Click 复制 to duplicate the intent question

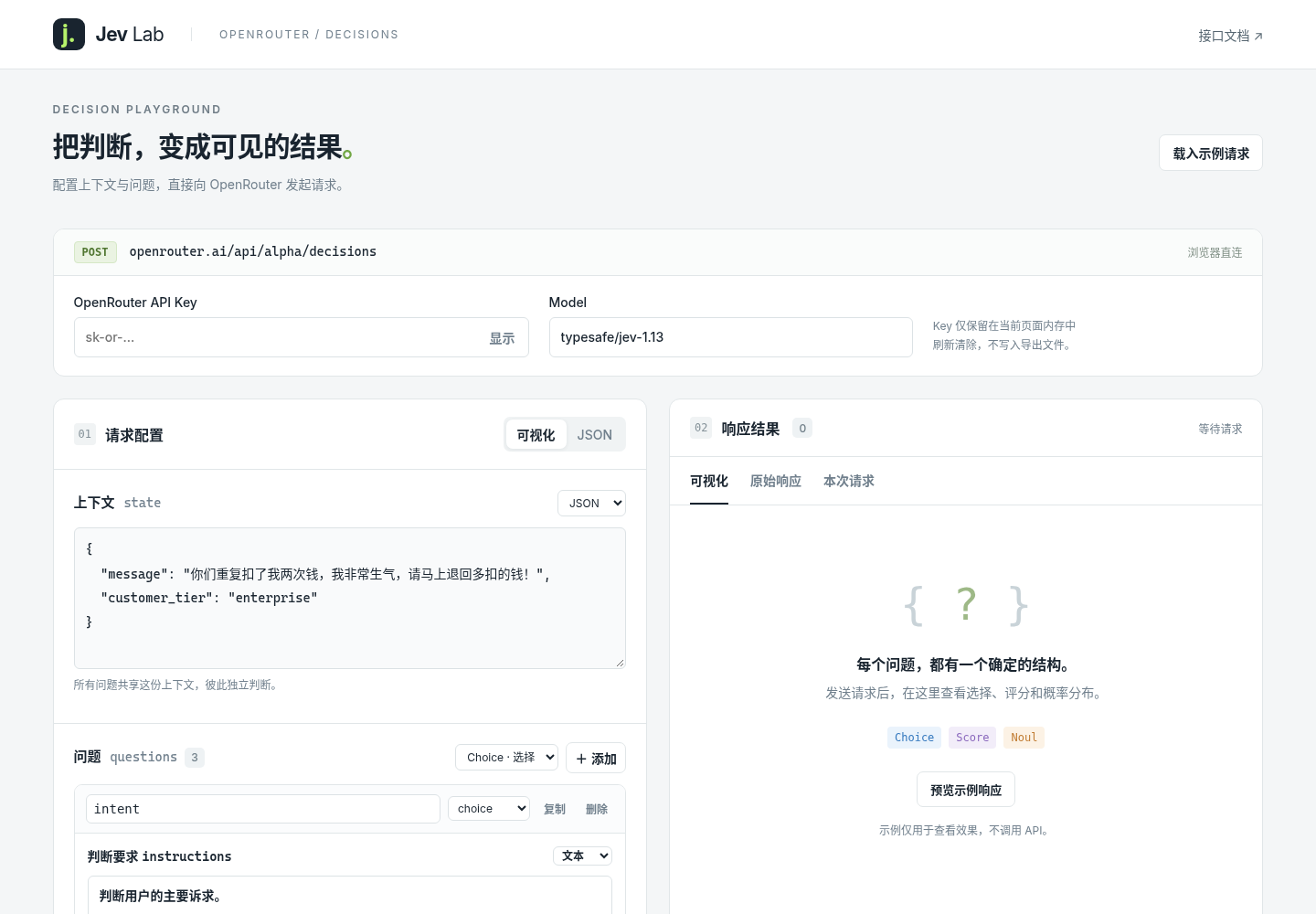[555, 809]
